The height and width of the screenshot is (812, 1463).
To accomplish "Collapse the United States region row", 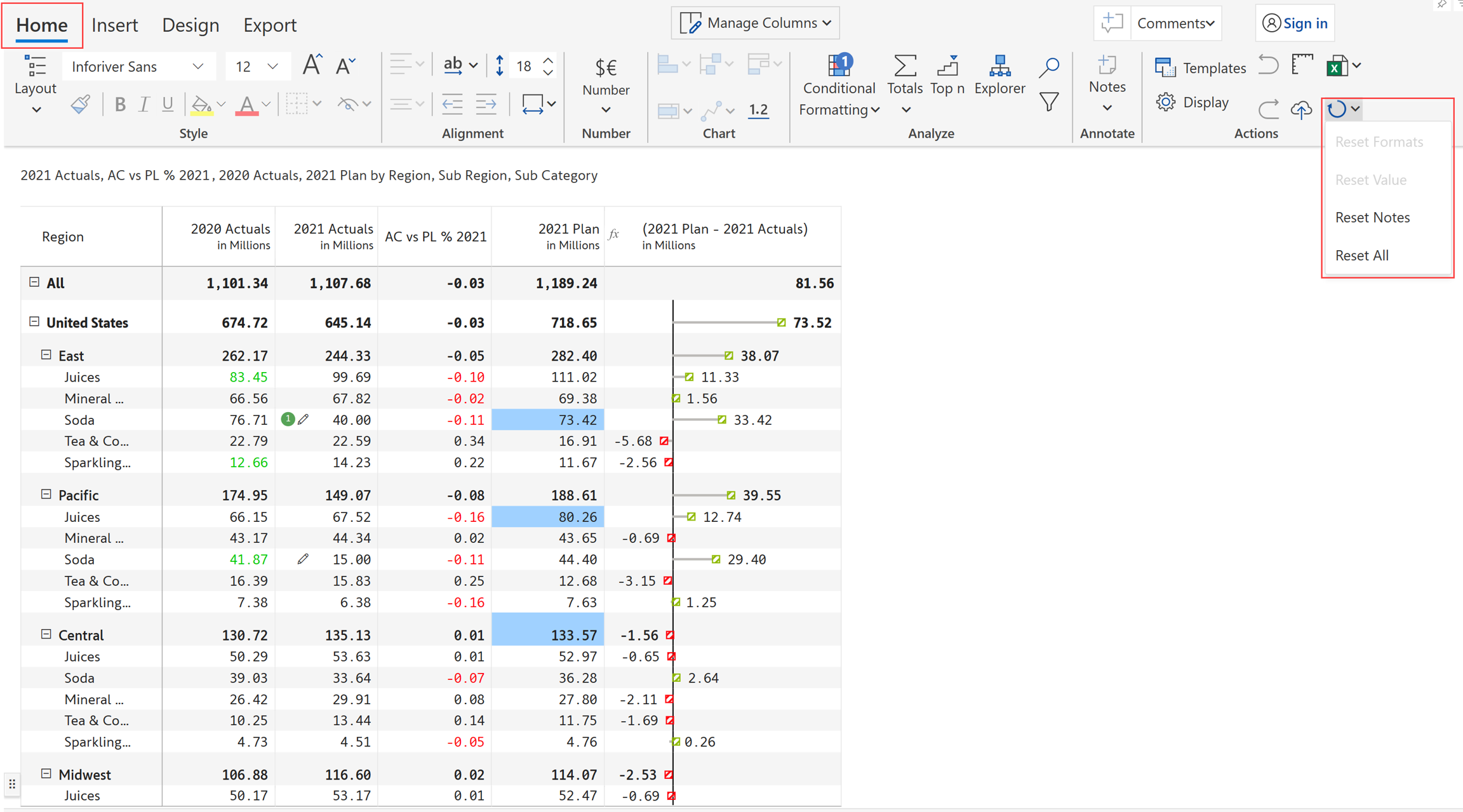I will tap(34, 322).
